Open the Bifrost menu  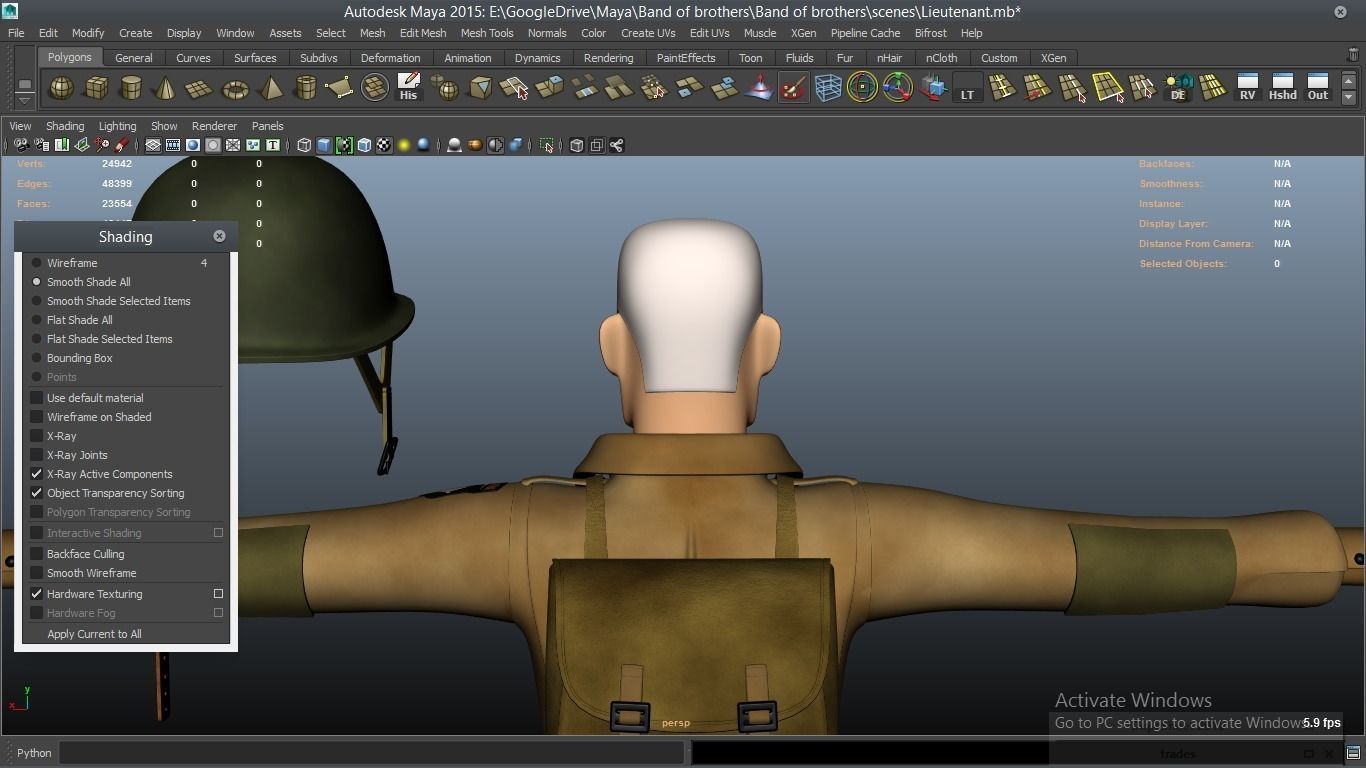pyautogui.click(x=930, y=33)
